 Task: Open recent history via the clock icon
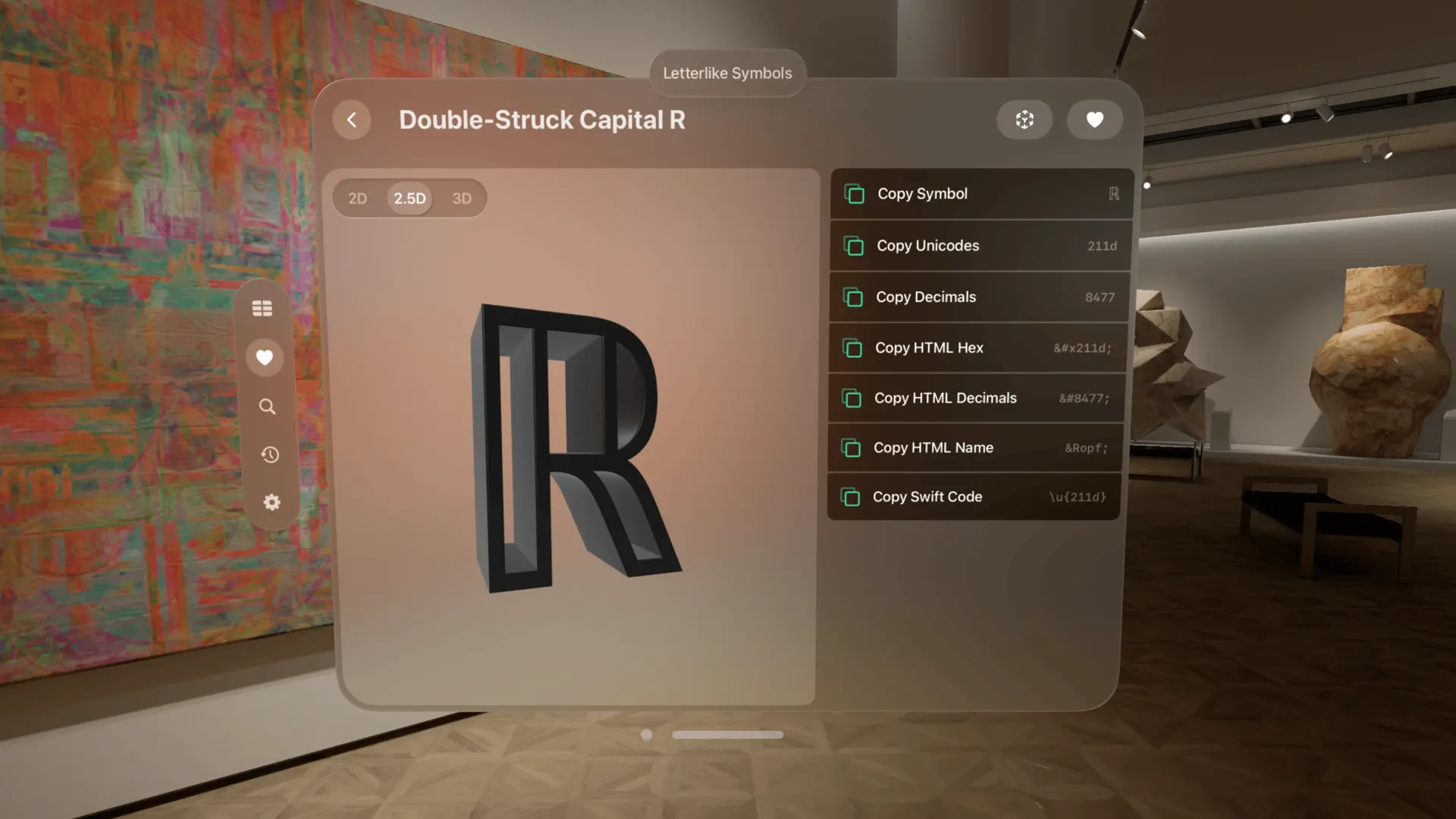point(268,454)
